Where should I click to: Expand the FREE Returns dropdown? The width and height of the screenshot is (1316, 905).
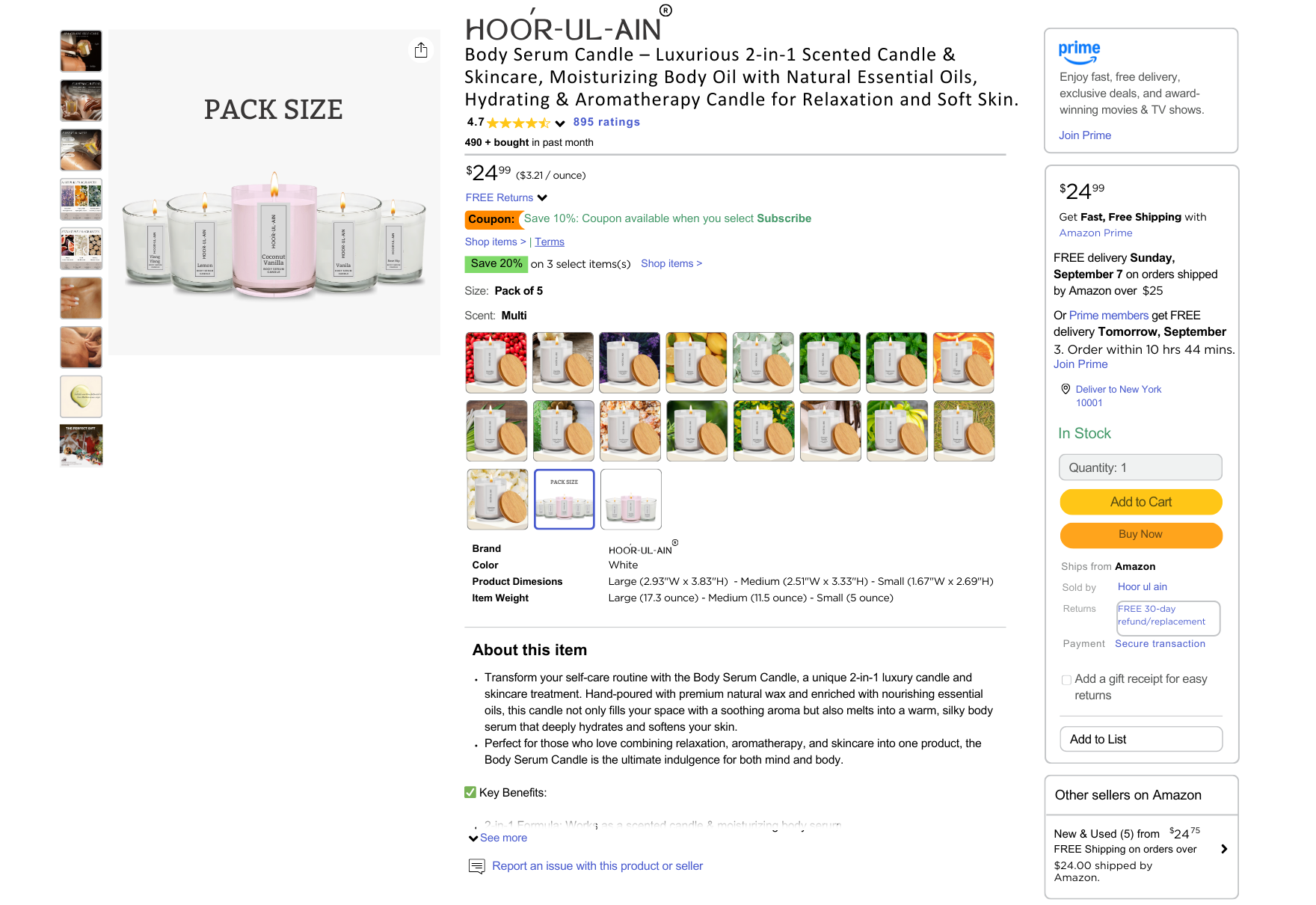(x=542, y=198)
